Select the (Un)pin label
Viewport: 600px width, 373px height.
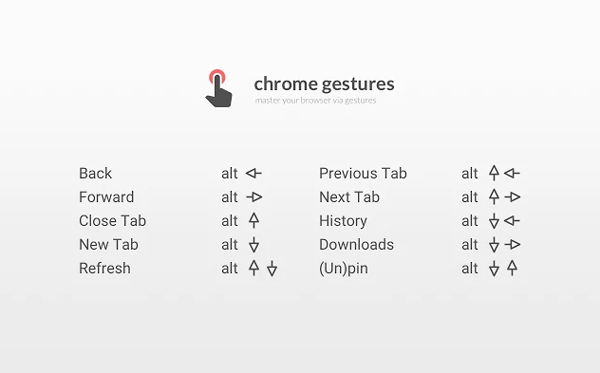[344, 269]
